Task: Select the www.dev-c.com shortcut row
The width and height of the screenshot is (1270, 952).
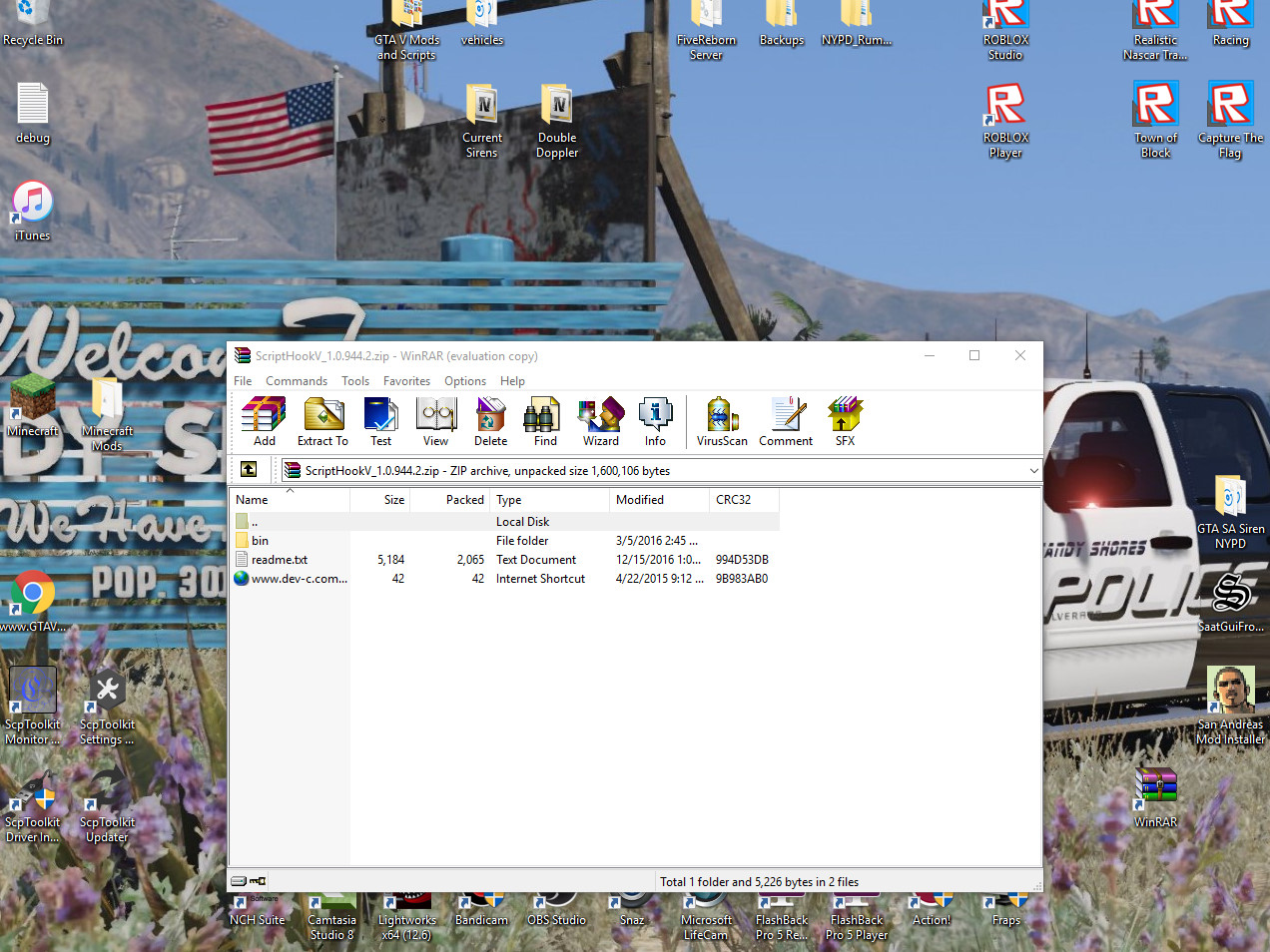Action: (504, 579)
